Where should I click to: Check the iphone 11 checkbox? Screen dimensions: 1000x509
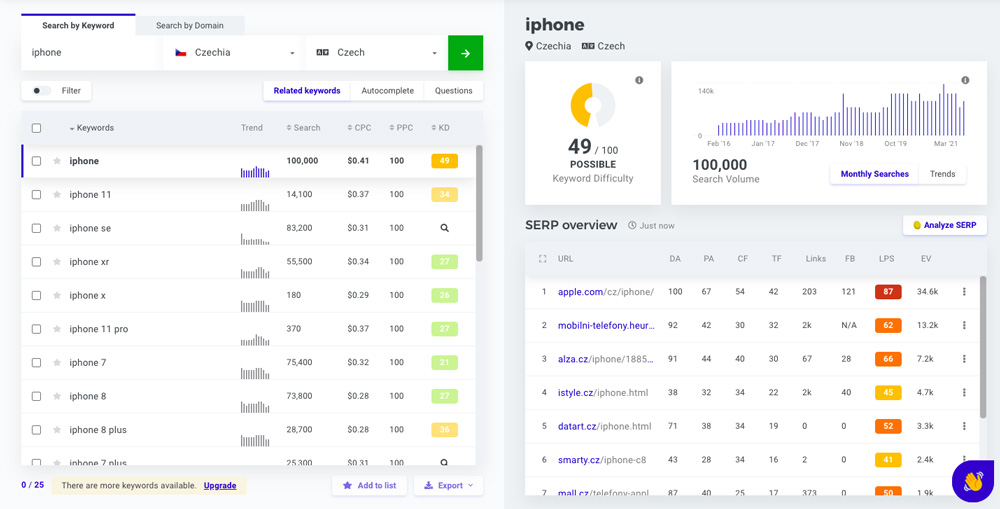click(x=36, y=195)
